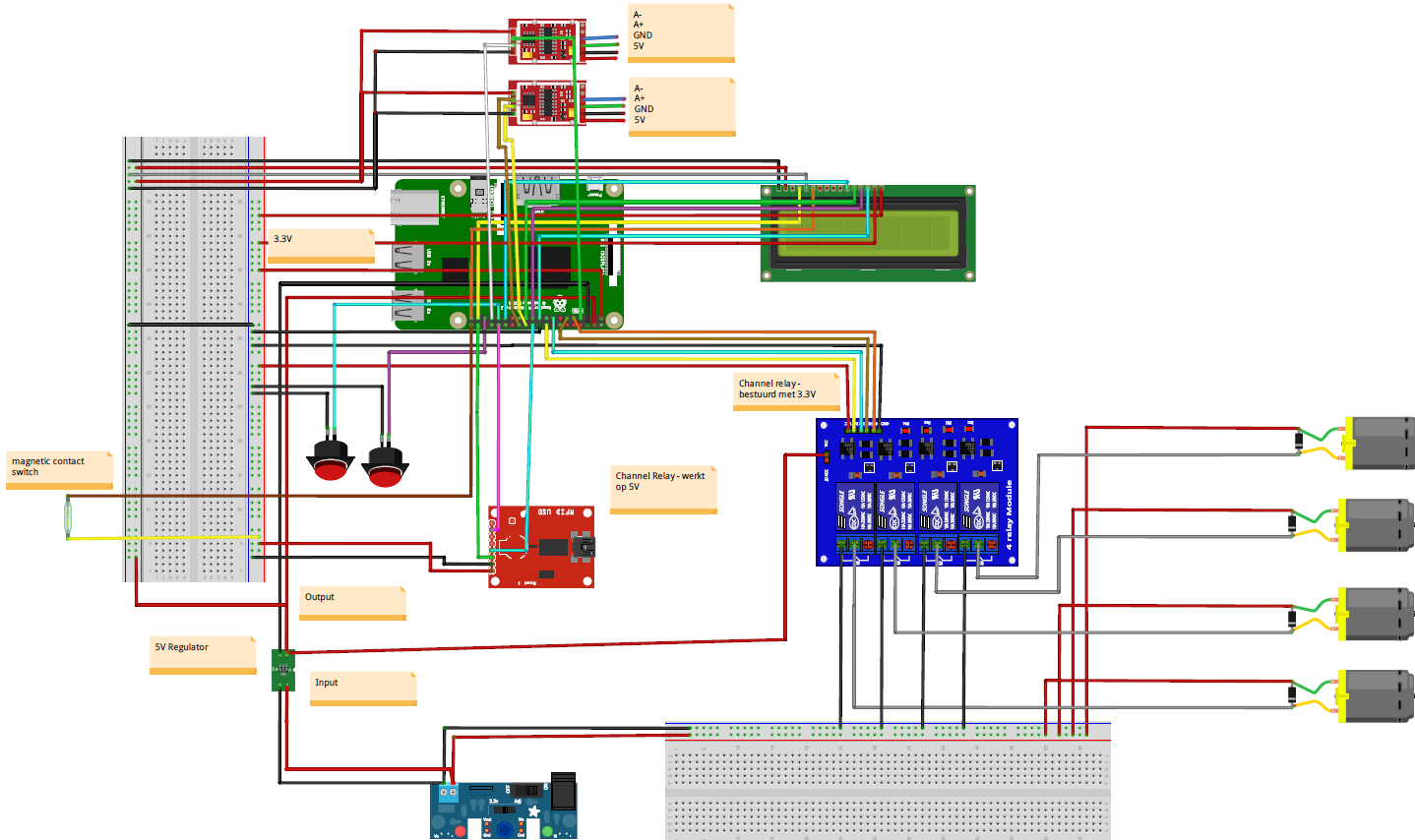Select the tall vertical breadboard
Viewport: 1415px width, 840px height.
tap(194, 359)
